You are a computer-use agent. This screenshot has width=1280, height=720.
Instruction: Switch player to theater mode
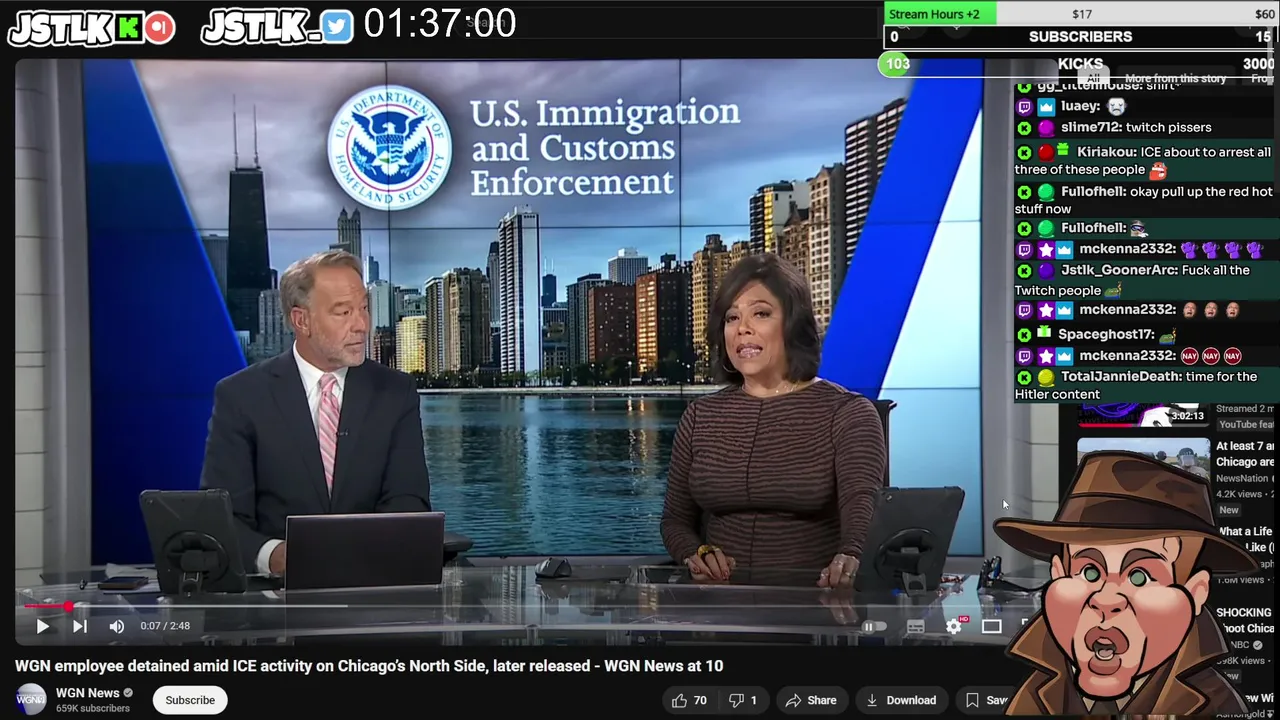pyautogui.click(x=991, y=626)
